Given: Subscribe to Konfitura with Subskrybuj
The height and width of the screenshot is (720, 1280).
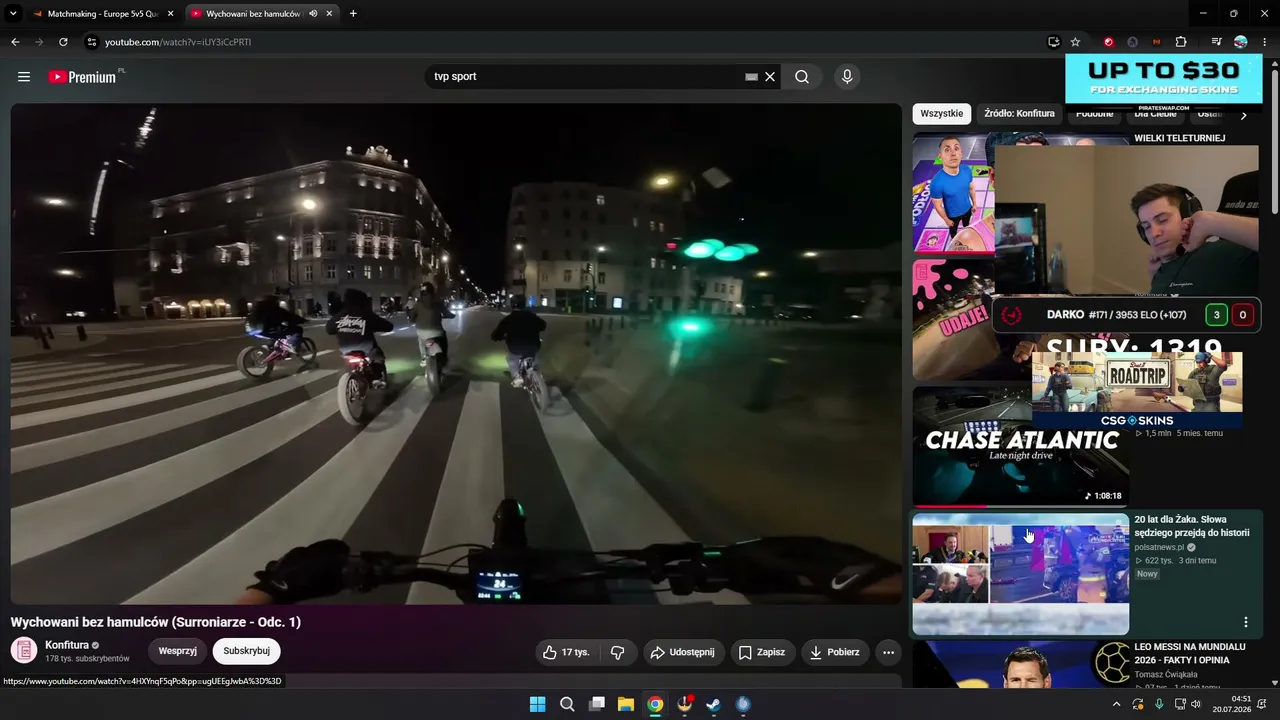Looking at the screenshot, I should [x=247, y=651].
